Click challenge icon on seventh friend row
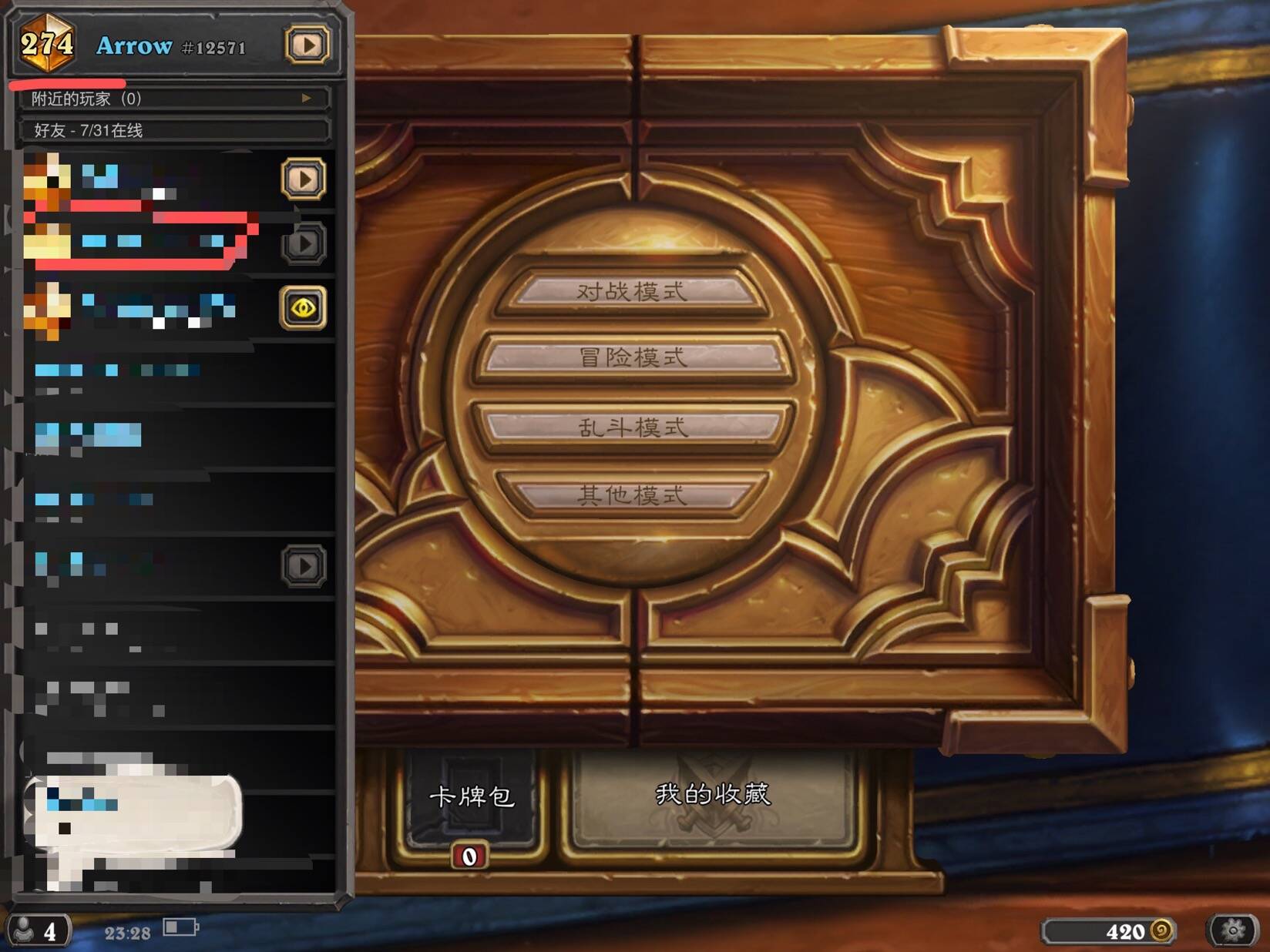Screen dimensions: 1270x952 304,567
